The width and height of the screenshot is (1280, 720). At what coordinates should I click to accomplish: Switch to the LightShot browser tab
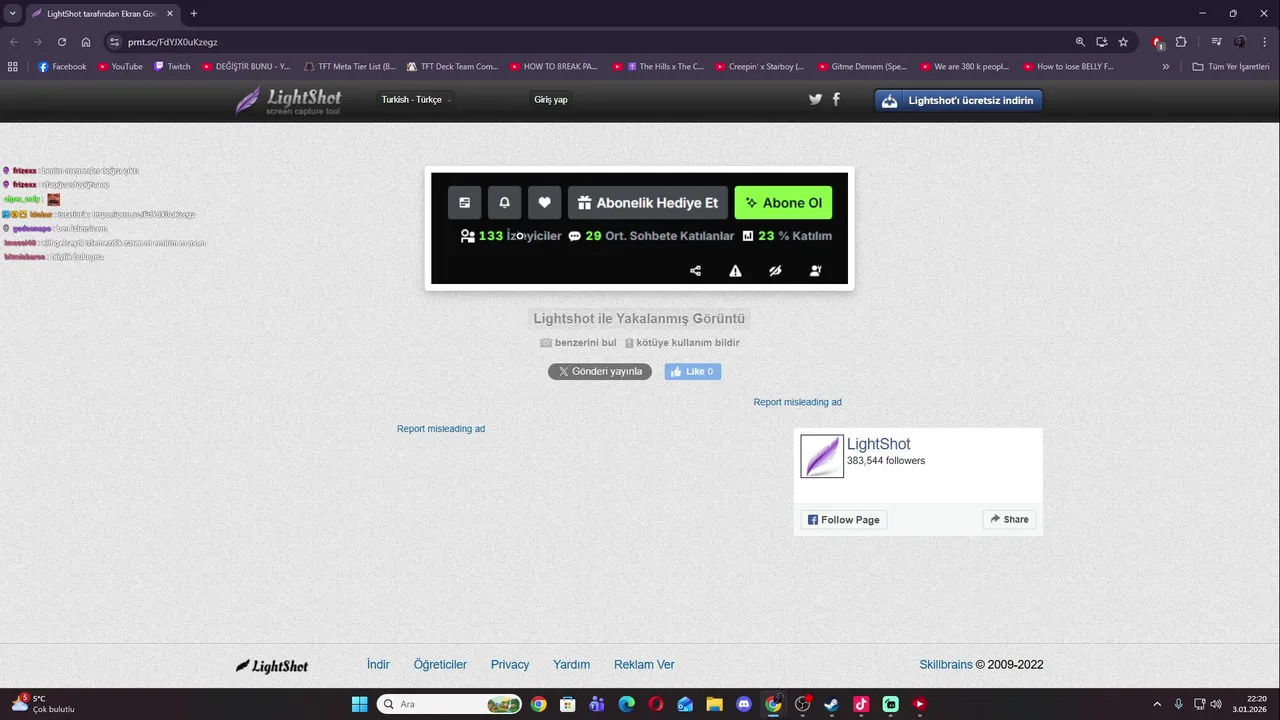coord(100,14)
